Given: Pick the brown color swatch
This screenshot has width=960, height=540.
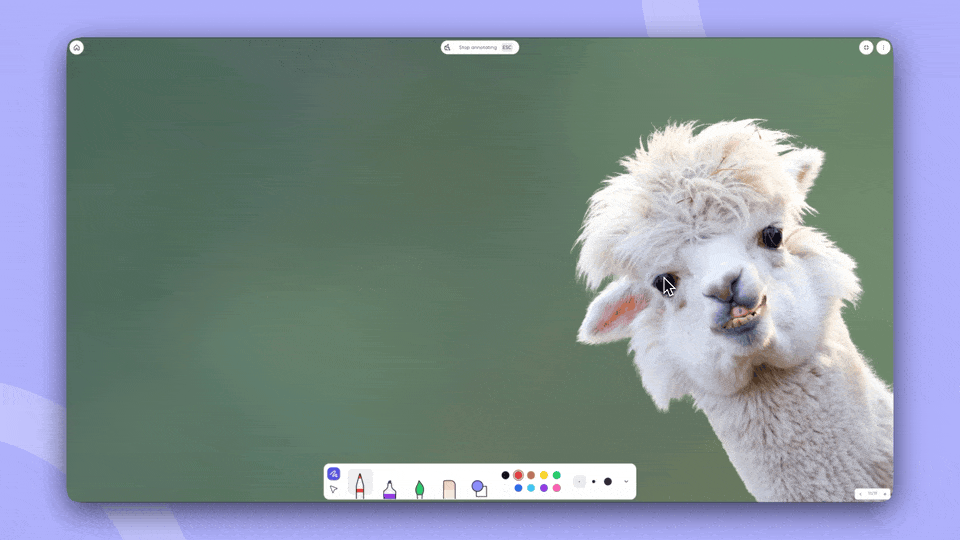Looking at the screenshot, I should tap(531, 475).
